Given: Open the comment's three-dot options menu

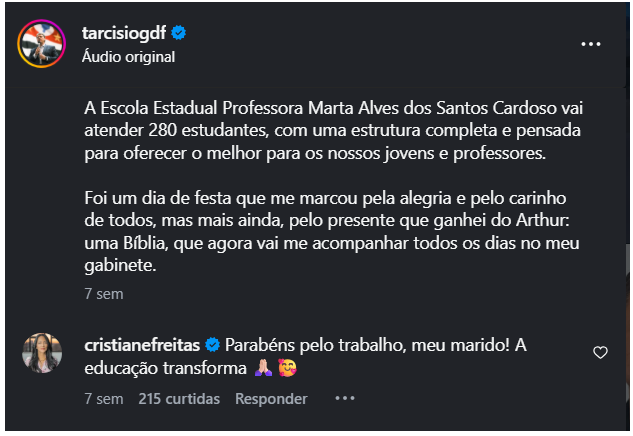Looking at the screenshot, I should tap(345, 398).
